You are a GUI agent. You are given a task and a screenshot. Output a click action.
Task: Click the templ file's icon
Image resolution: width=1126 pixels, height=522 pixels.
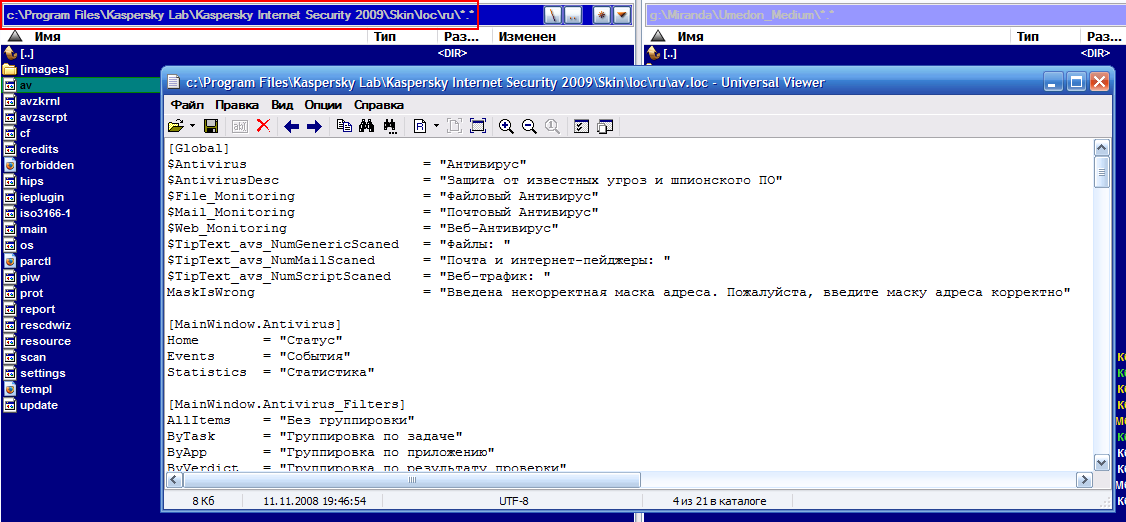pyautogui.click(x=10, y=389)
